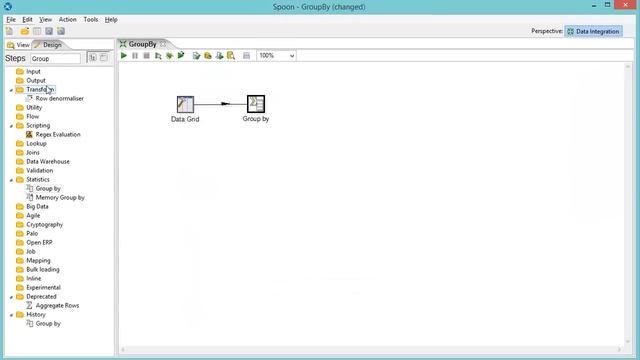The width and height of the screenshot is (640, 360).
Task: Select the Joins folder
Action: tap(33, 152)
